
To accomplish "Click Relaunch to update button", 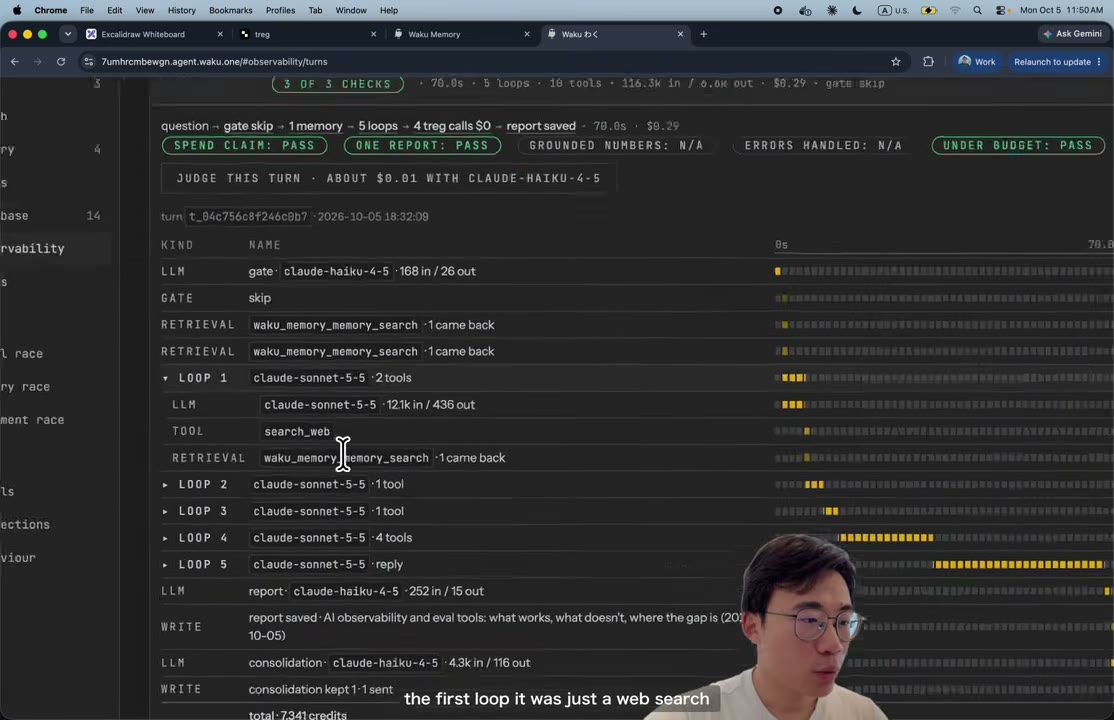I will 1057,62.
